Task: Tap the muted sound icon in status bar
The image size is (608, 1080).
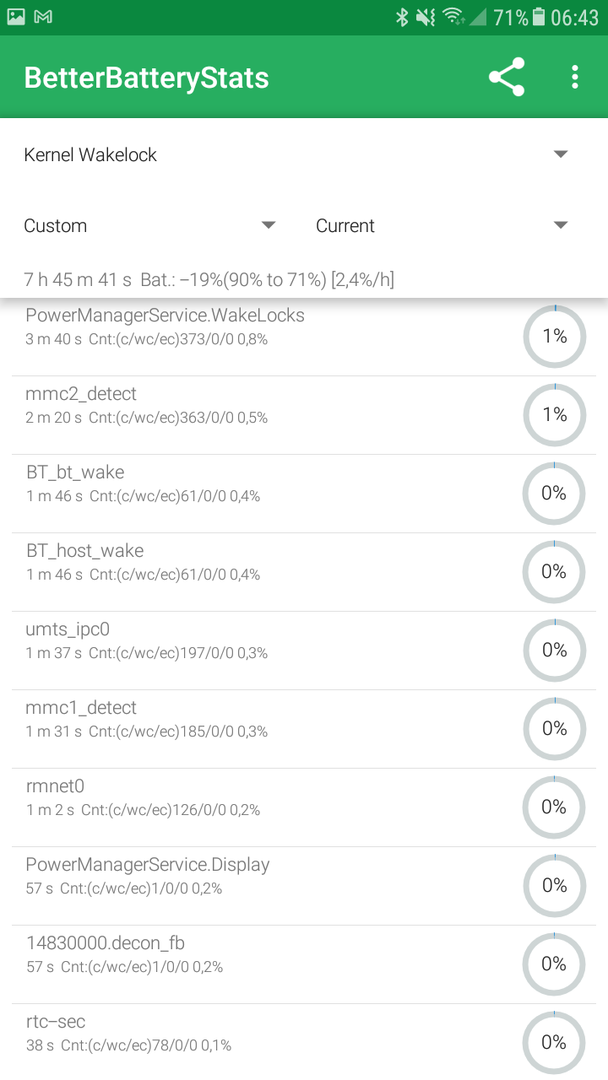Action: click(x=426, y=17)
